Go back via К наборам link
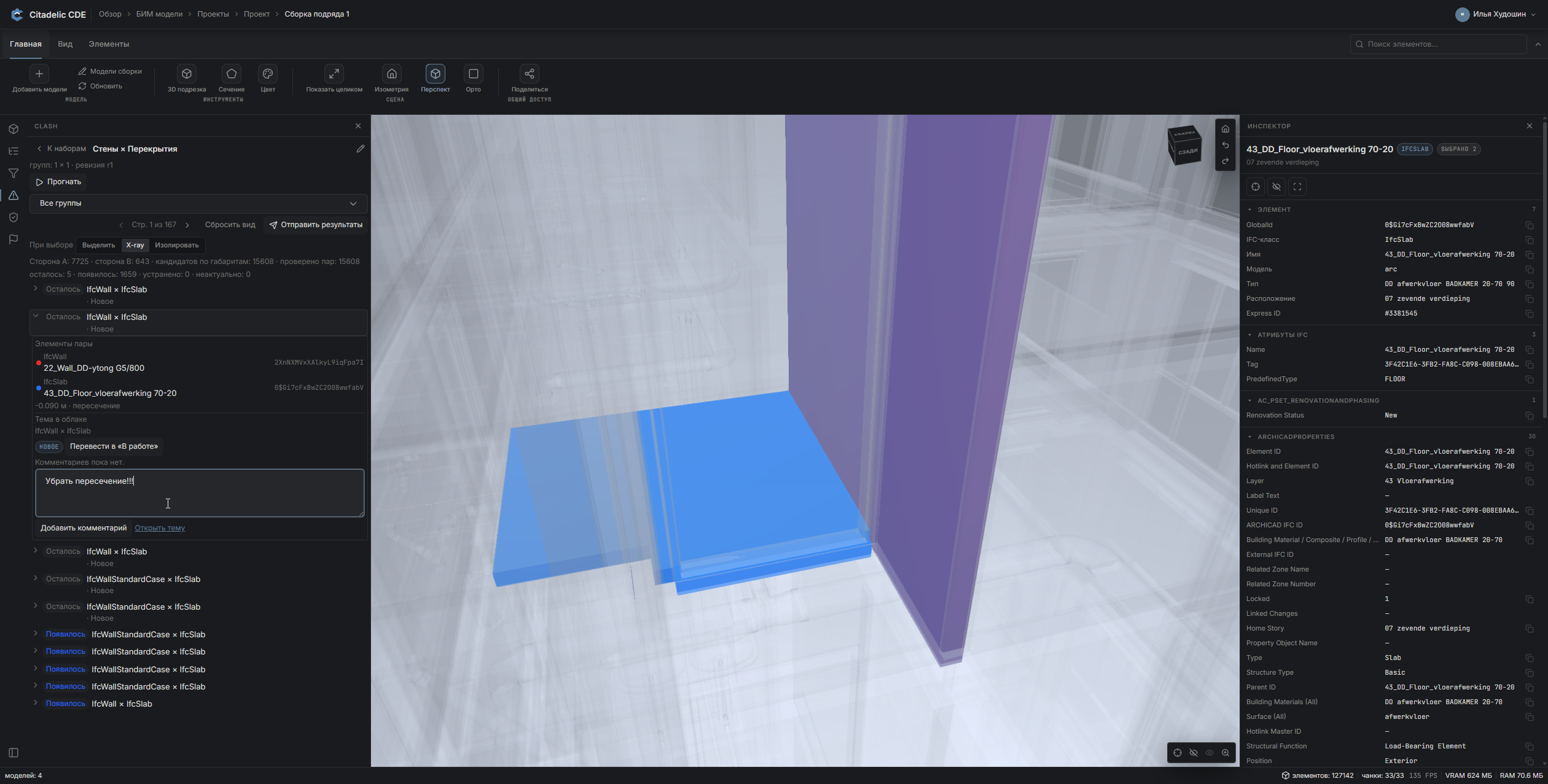This screenshot has width=1548, height=784. click(x=61, y=149)
